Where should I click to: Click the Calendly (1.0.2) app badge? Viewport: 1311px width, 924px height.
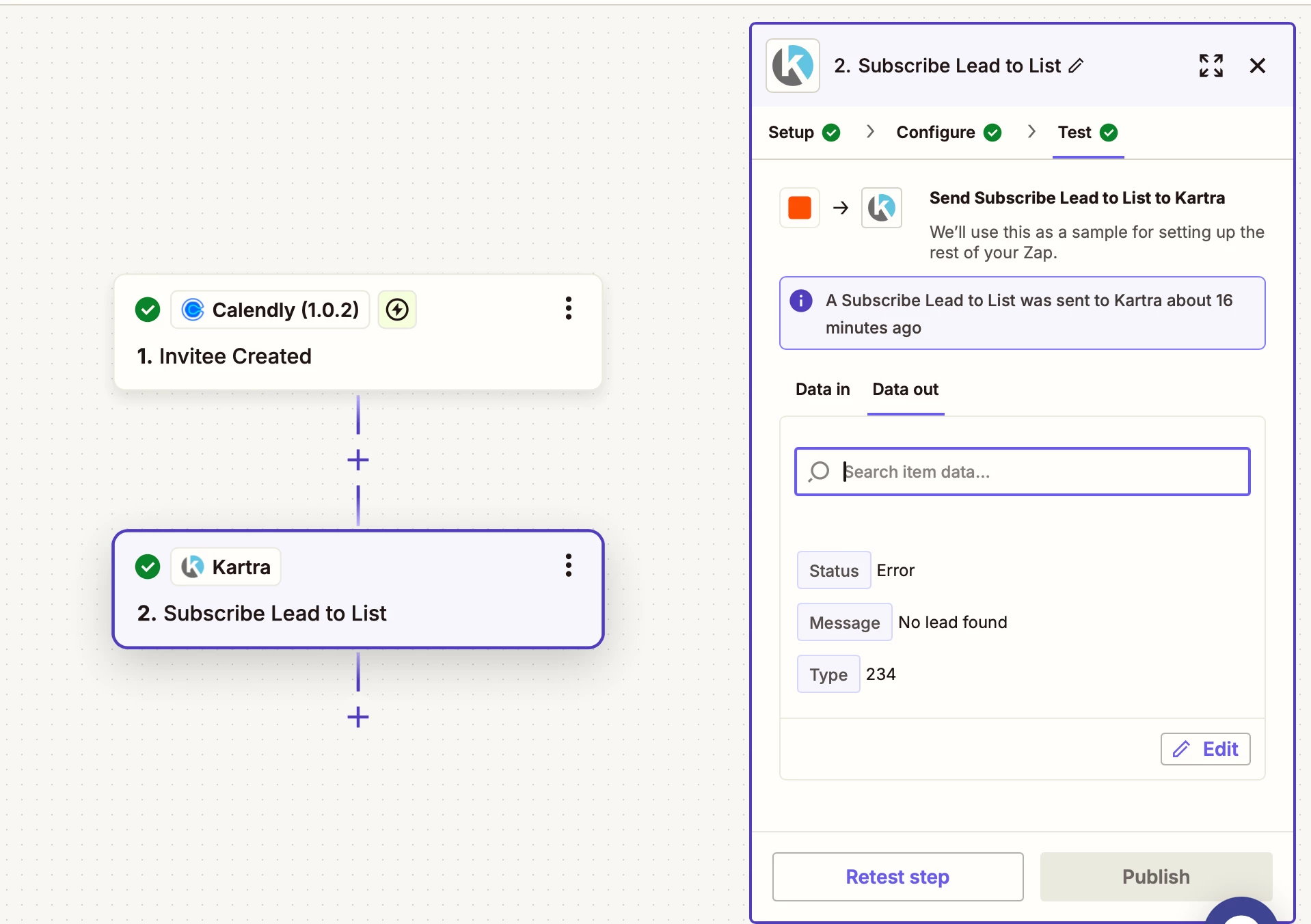[x=270, y=310]
